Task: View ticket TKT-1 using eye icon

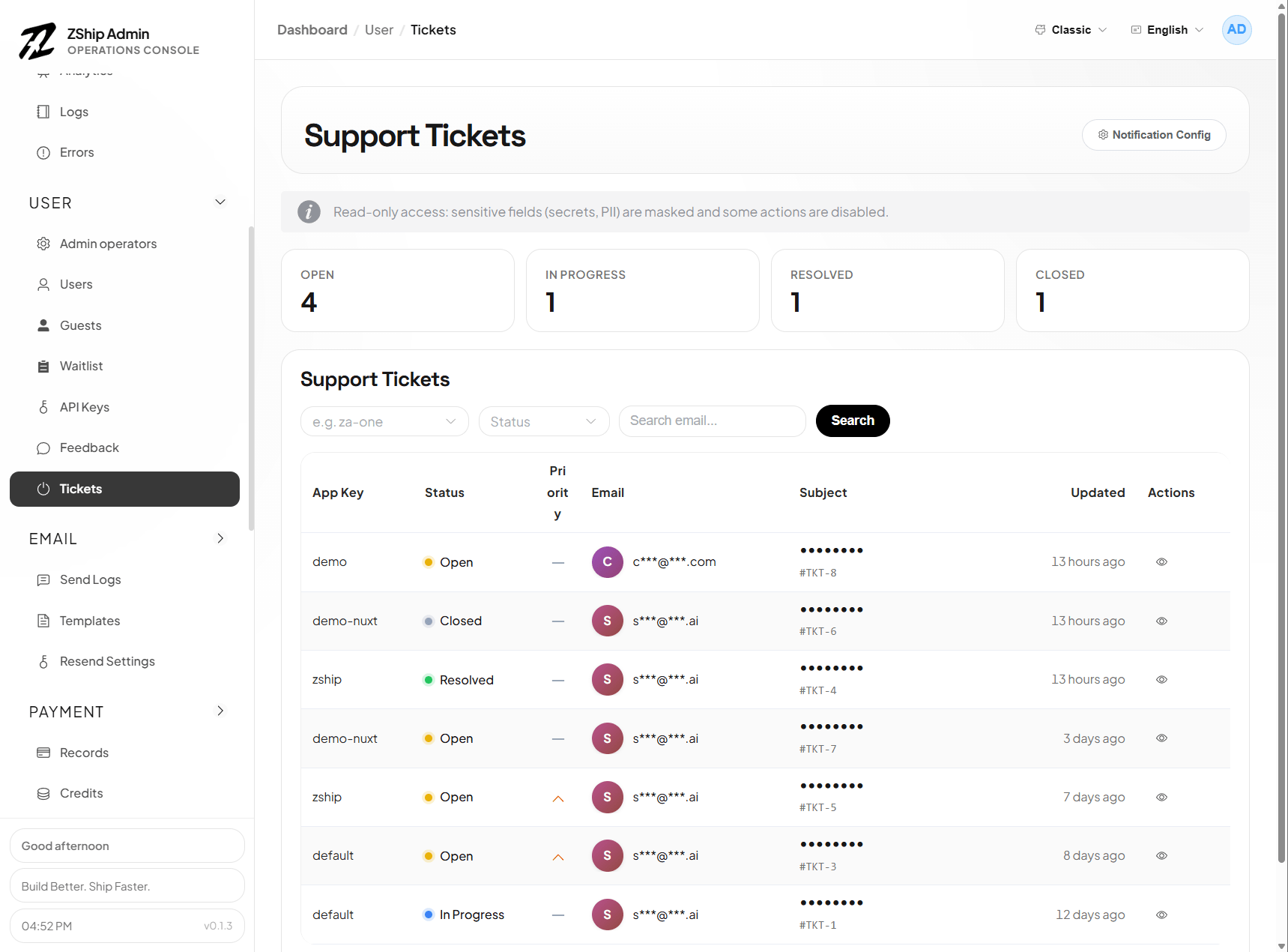Action: click(x=1161, y=915)
